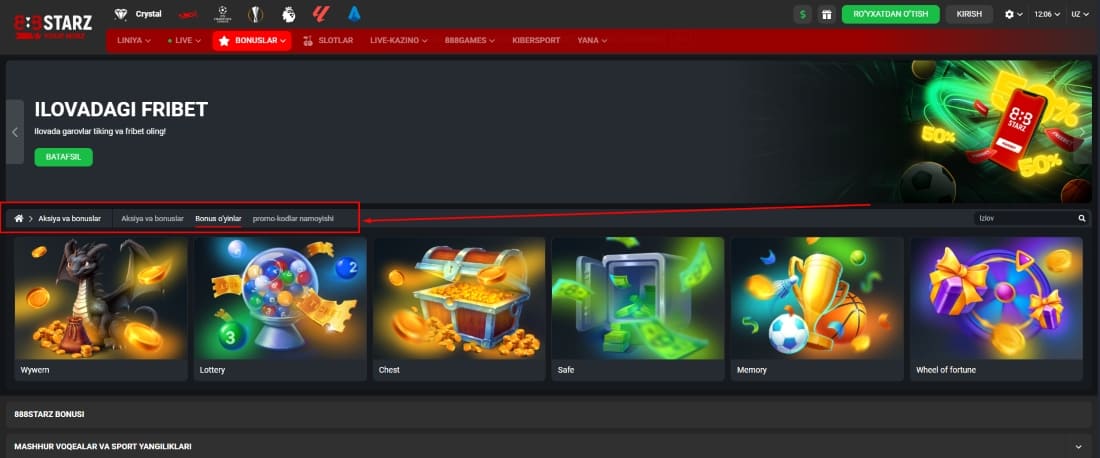This screenshot has width=1100, height=458.
Task: Click the RO'YXATDAN O'TISH button
Action: (x=890, y=14)
